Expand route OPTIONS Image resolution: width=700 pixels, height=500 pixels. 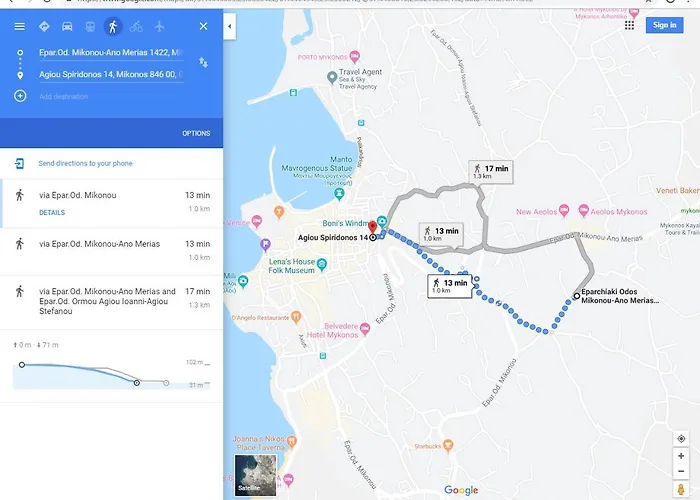196,133
